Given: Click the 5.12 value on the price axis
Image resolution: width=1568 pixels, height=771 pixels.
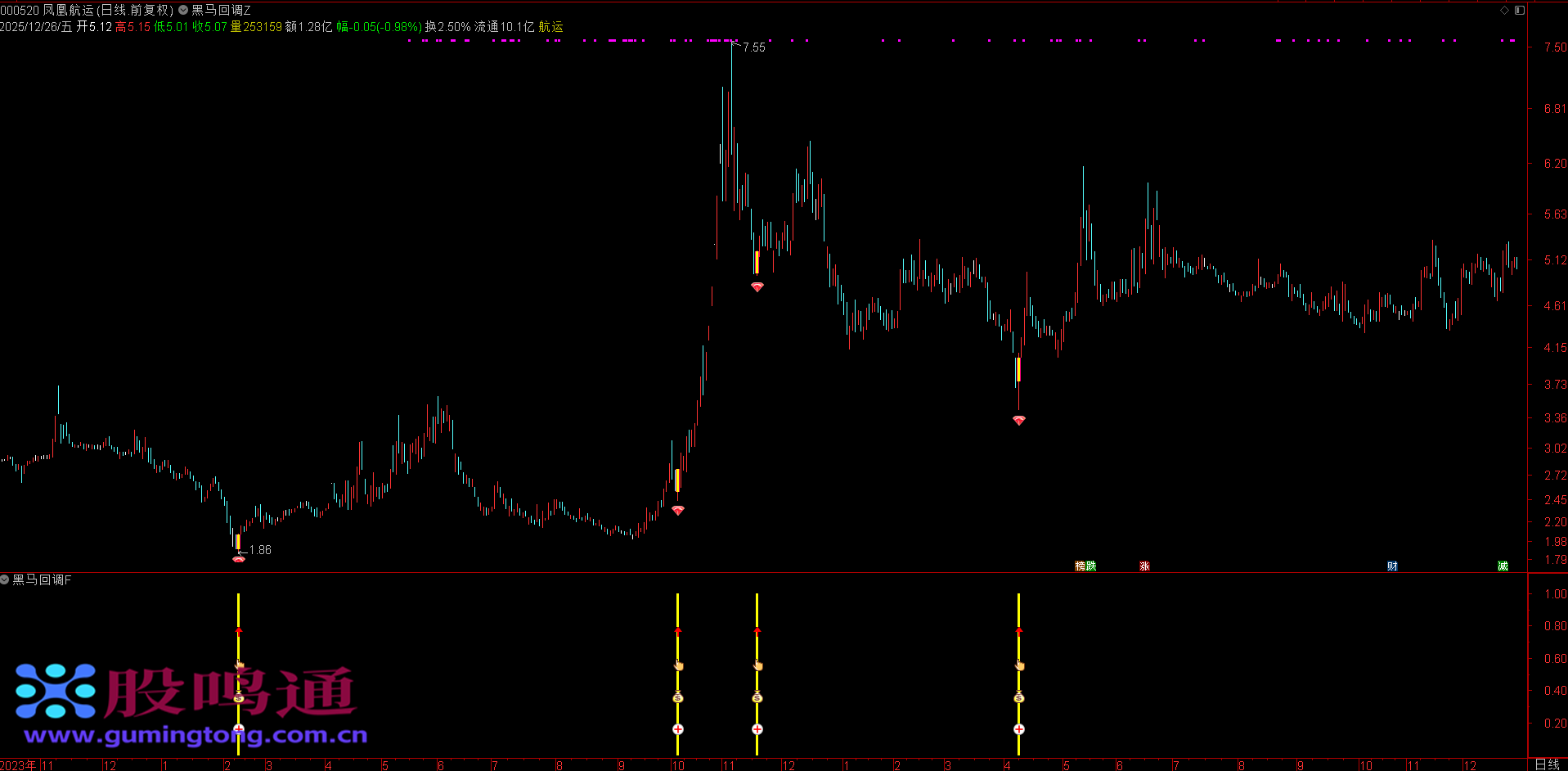Looking at the screenshot, I should click(1555, 260).
